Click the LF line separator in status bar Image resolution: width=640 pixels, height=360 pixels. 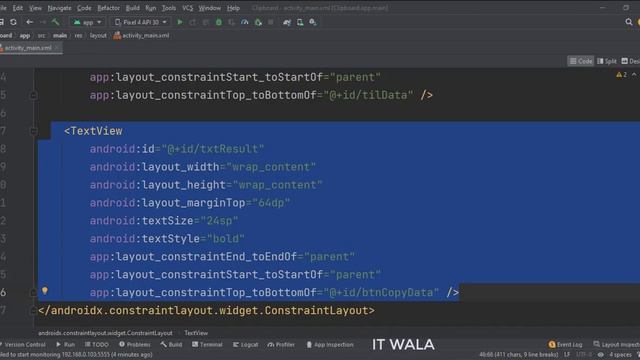point(567,355)
